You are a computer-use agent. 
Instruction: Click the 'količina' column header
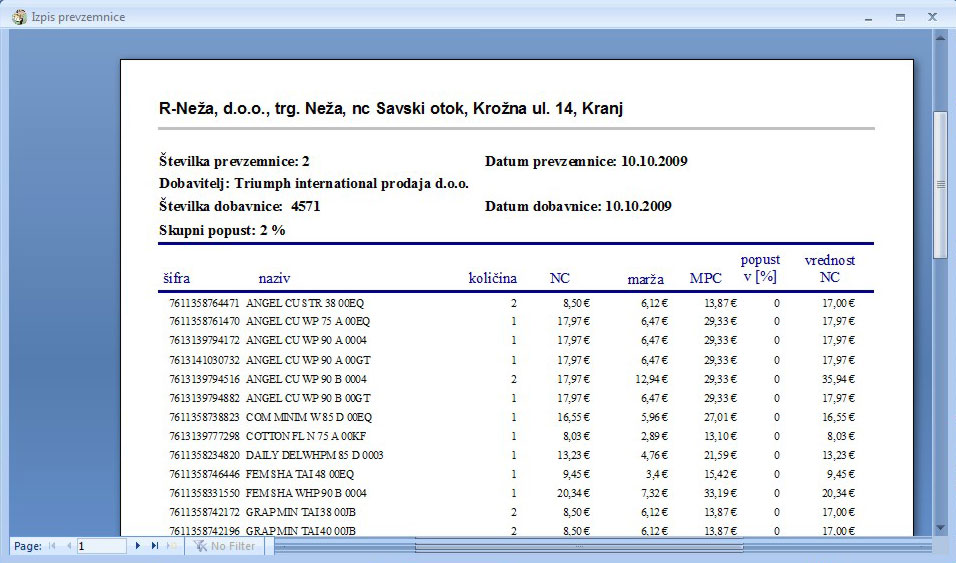pos(493,278)
